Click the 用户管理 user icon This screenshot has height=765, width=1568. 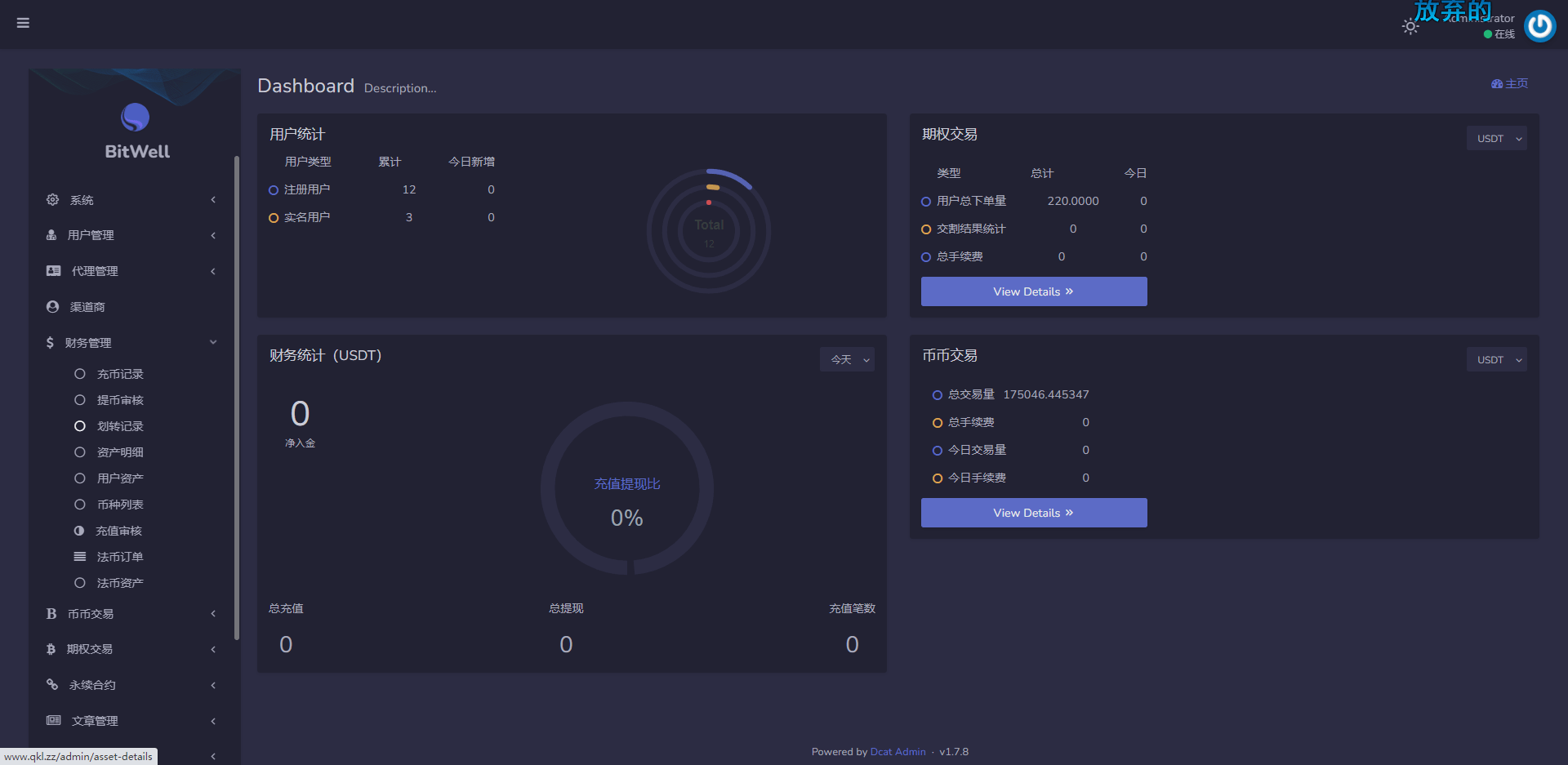(x=52, y=234)
